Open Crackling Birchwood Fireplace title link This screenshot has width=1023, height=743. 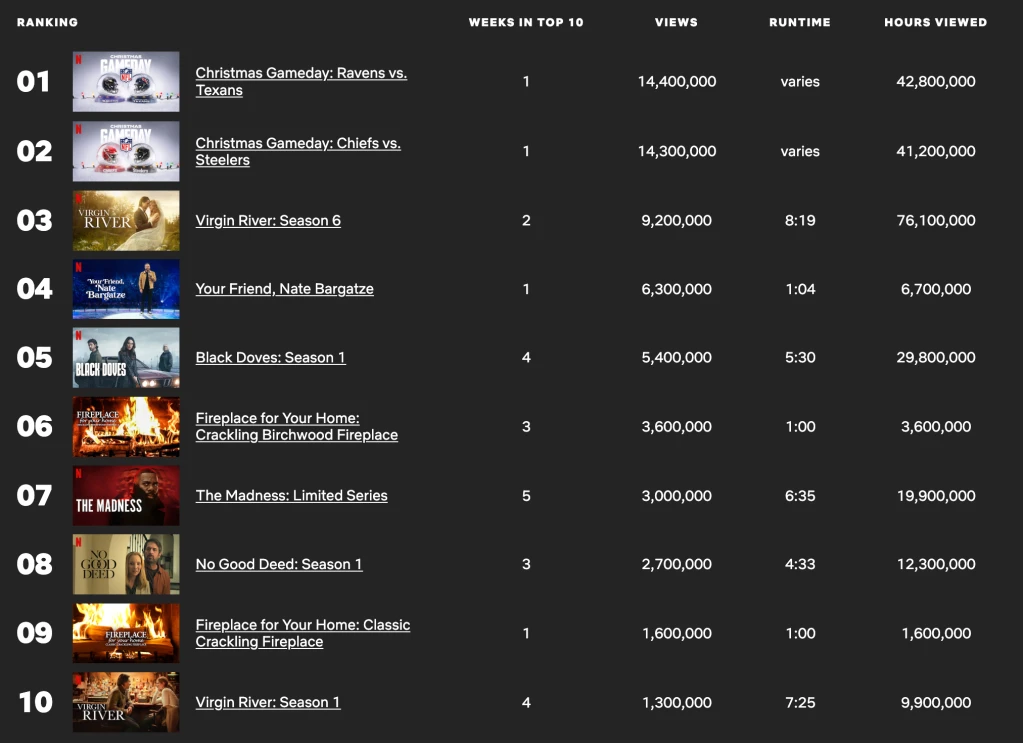297,427
